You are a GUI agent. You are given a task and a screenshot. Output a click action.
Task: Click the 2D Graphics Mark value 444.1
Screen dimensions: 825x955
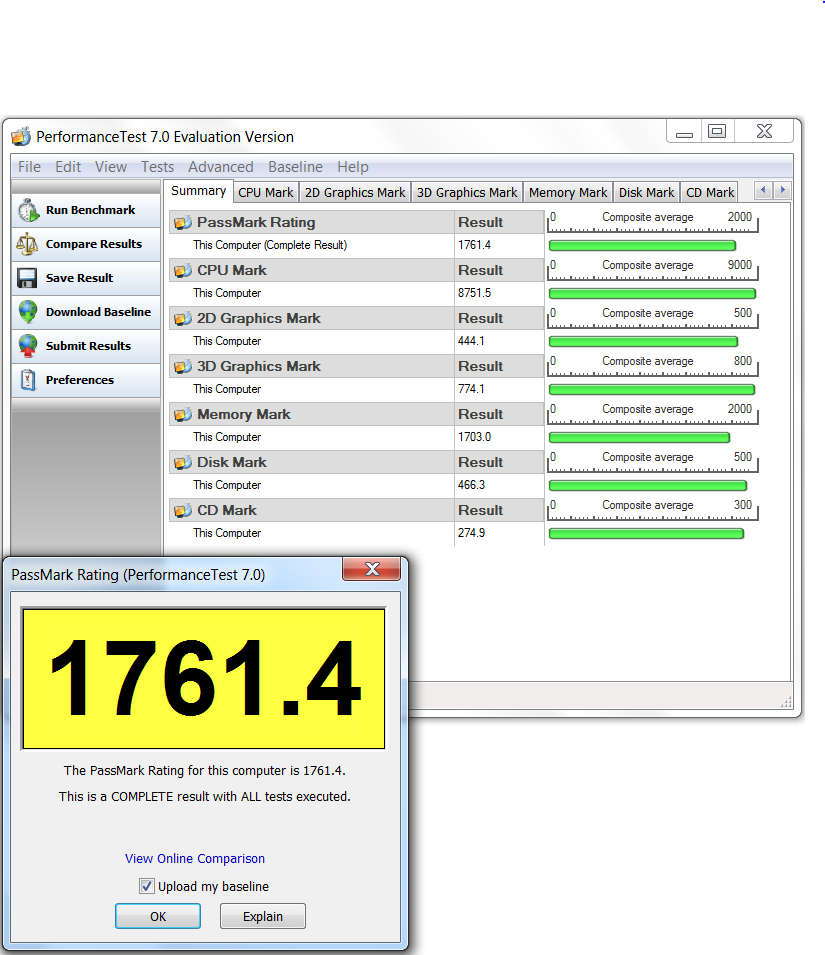(471, 341)
